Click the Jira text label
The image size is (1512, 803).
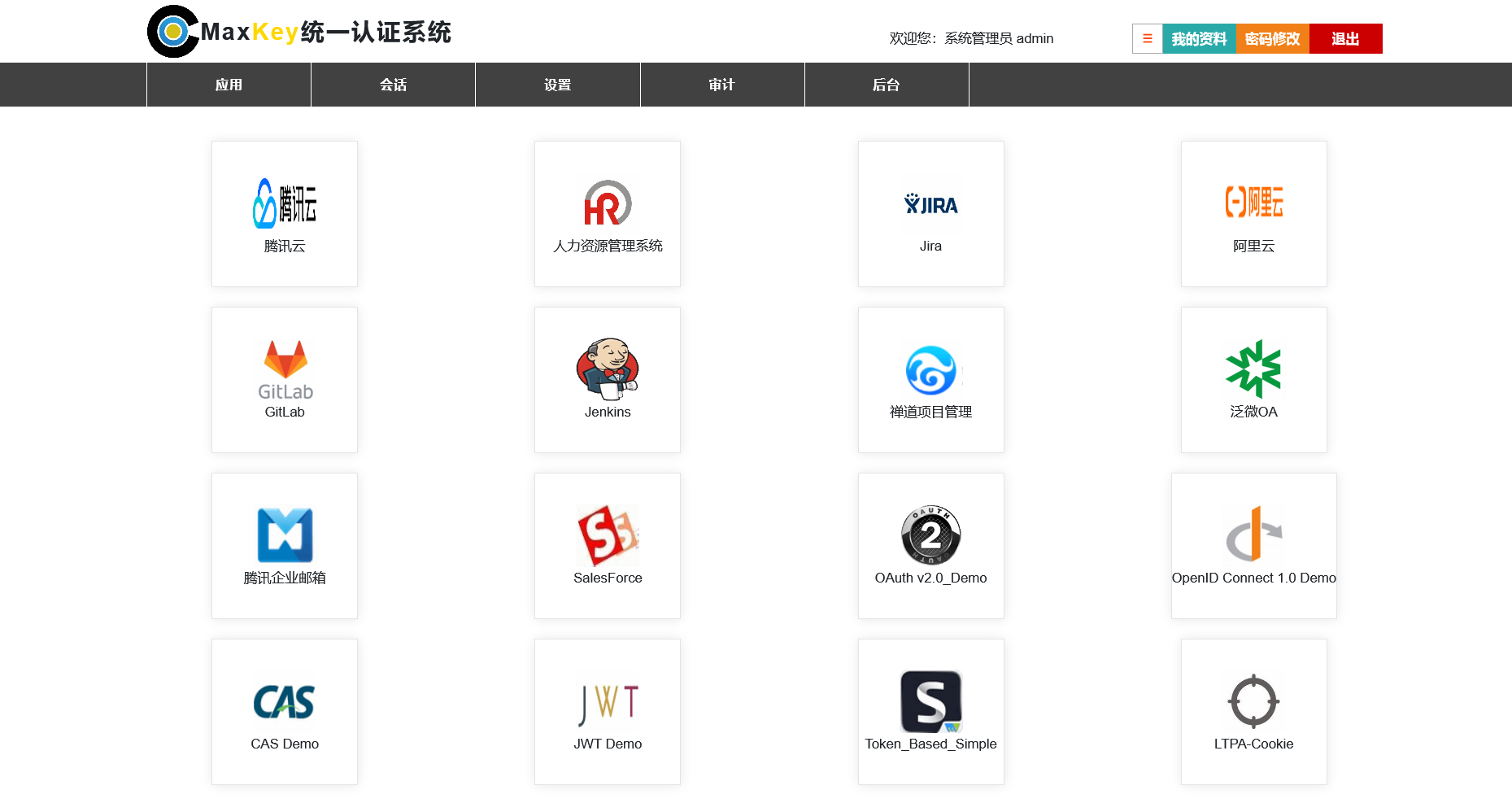tap(930, 246)
